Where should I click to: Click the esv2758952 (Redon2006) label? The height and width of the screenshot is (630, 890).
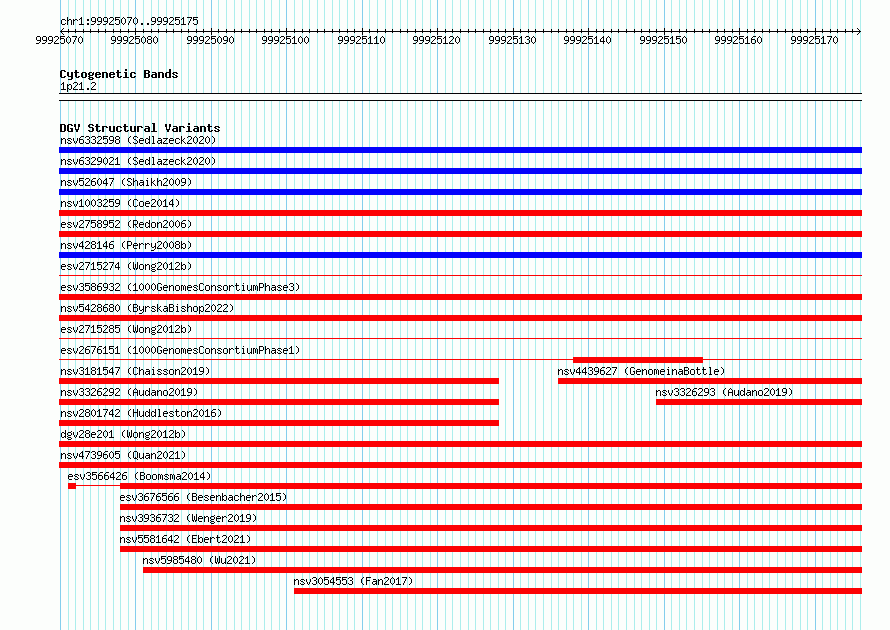point(126,224)
